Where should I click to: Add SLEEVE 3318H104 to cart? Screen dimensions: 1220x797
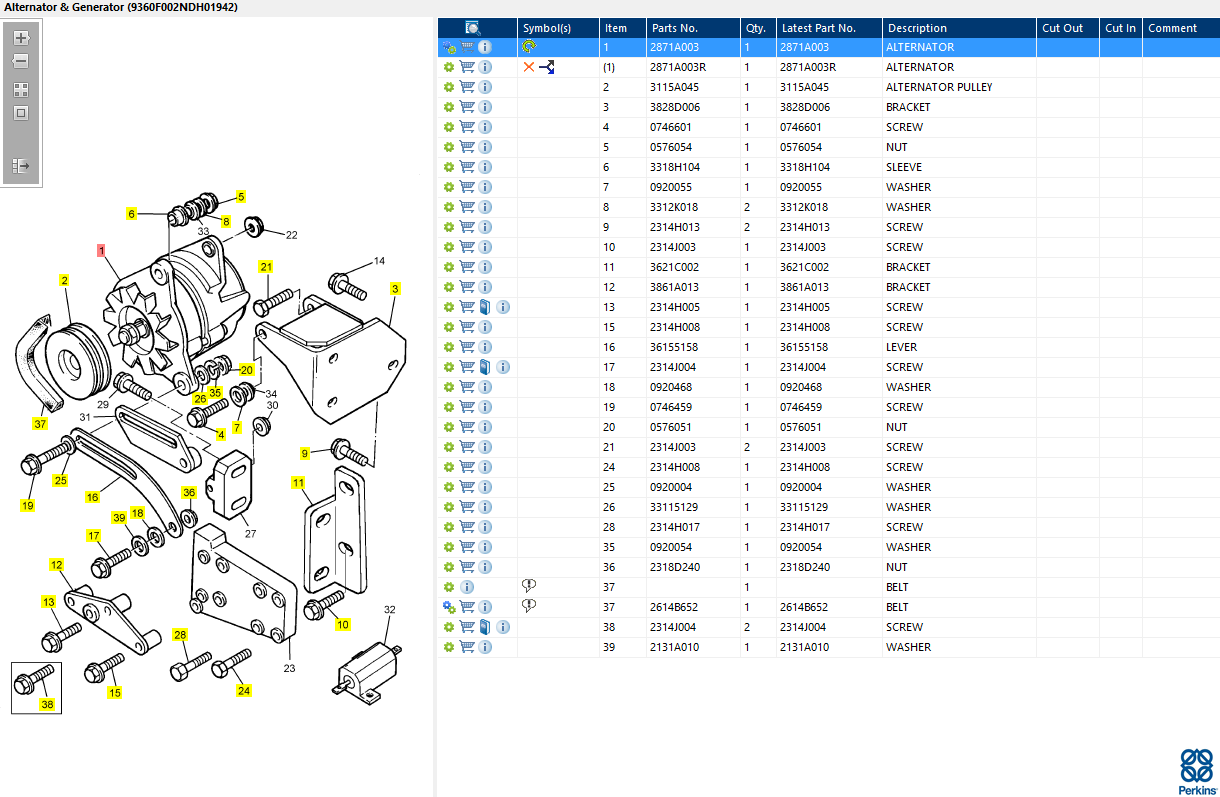click(467, 167)
